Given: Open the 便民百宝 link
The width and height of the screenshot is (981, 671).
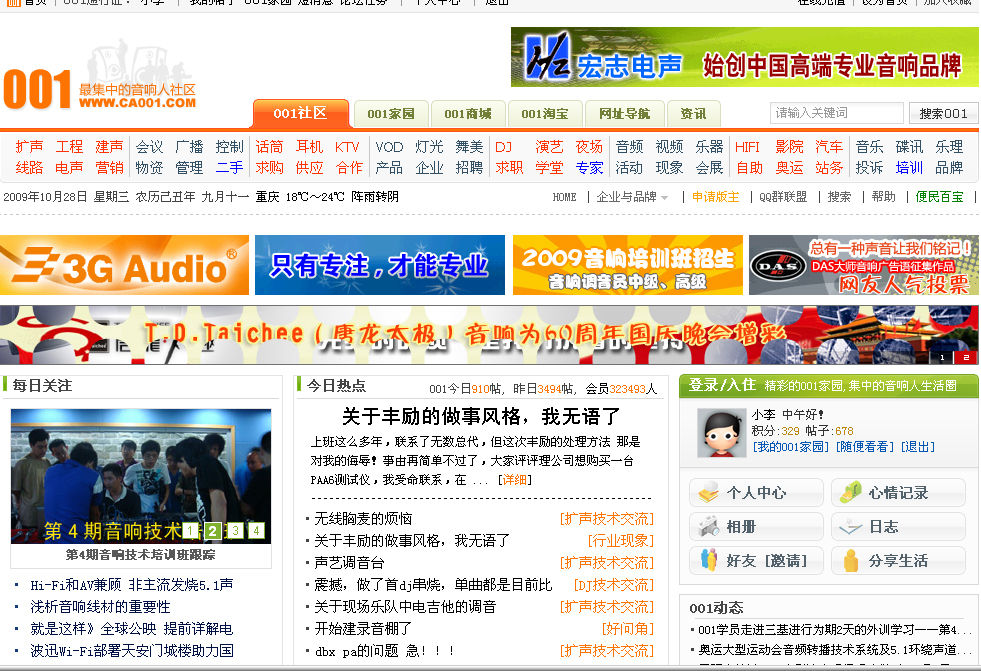Looking at the screenshot, I should click(939, 197).
